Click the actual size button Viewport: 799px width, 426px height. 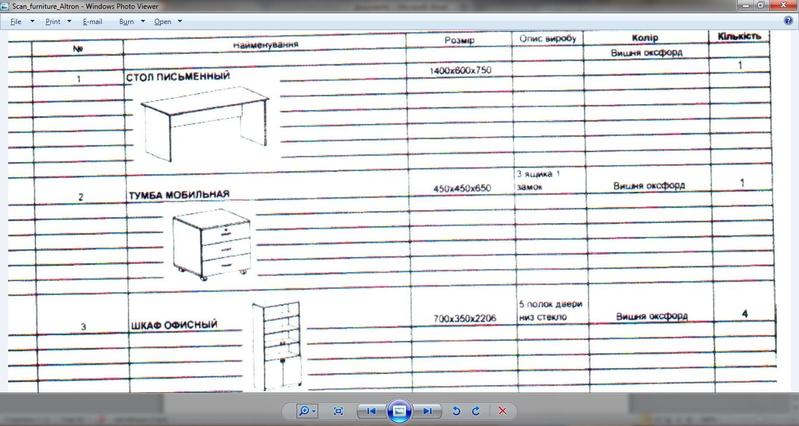[x=338, y=411]
